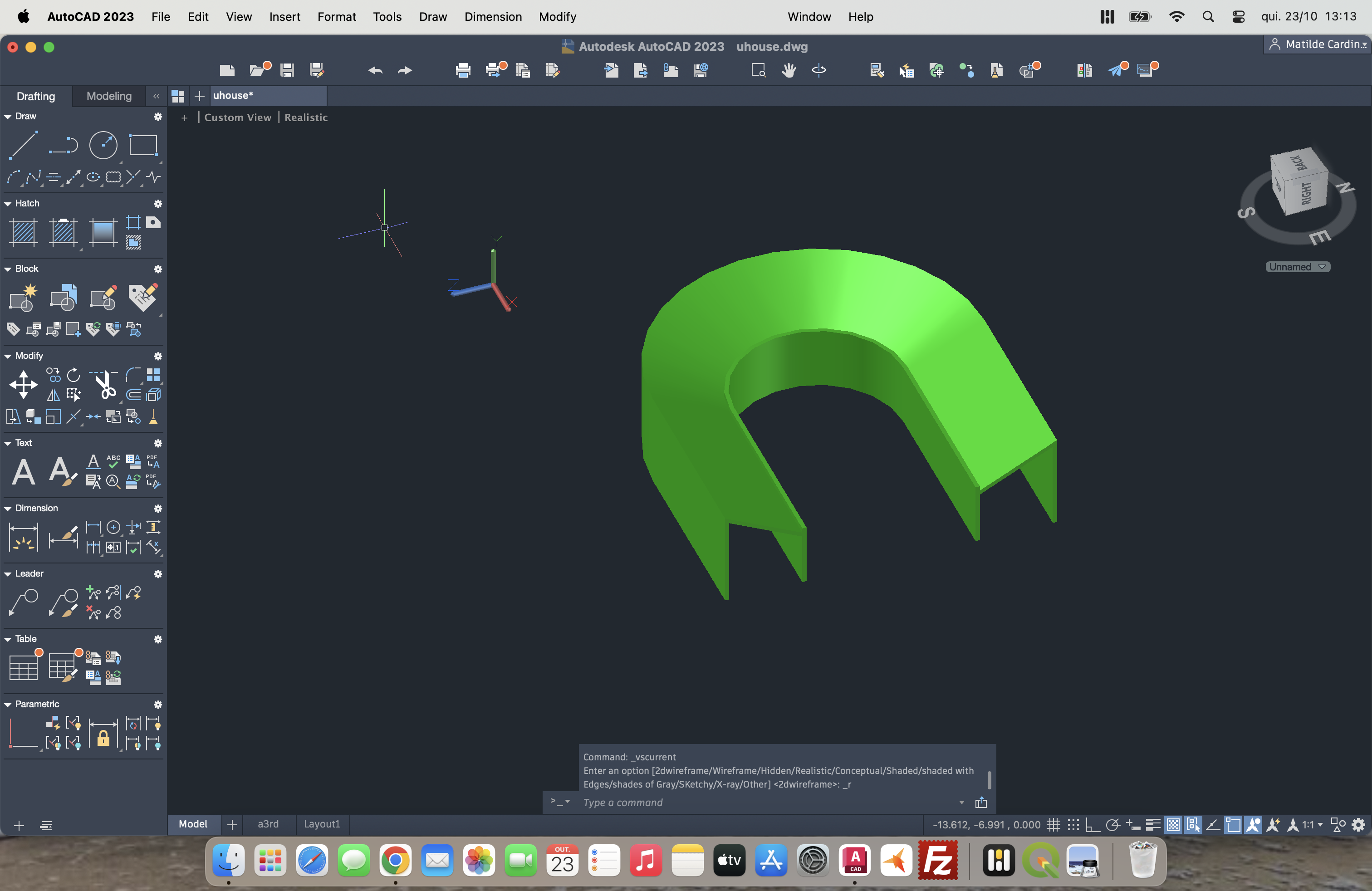Collapse the Hatch panel section
1372x891 pixels.
(8, 203)
